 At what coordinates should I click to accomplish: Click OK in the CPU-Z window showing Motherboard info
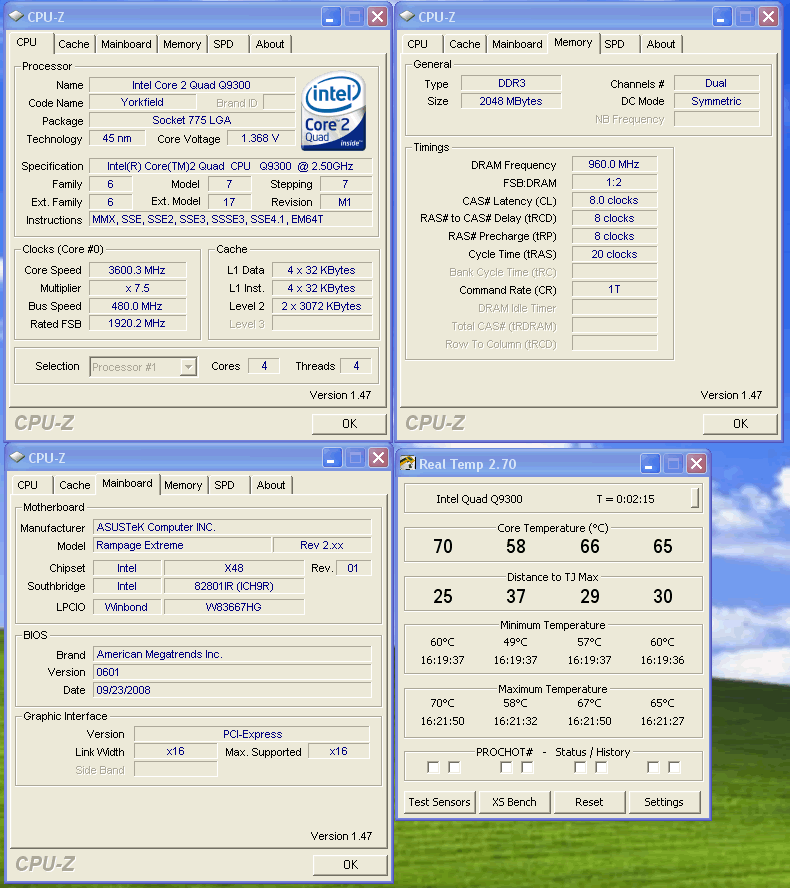tap(351, 865)
